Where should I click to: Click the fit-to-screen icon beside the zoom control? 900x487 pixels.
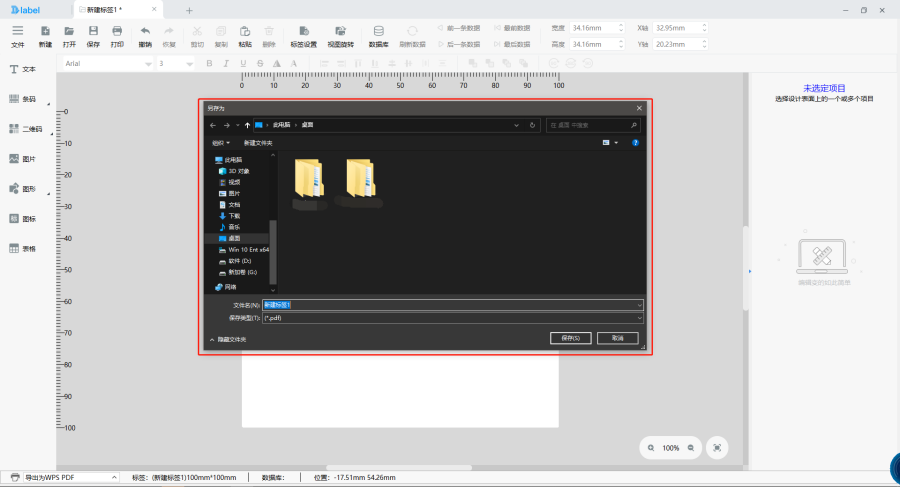(717, 448)
